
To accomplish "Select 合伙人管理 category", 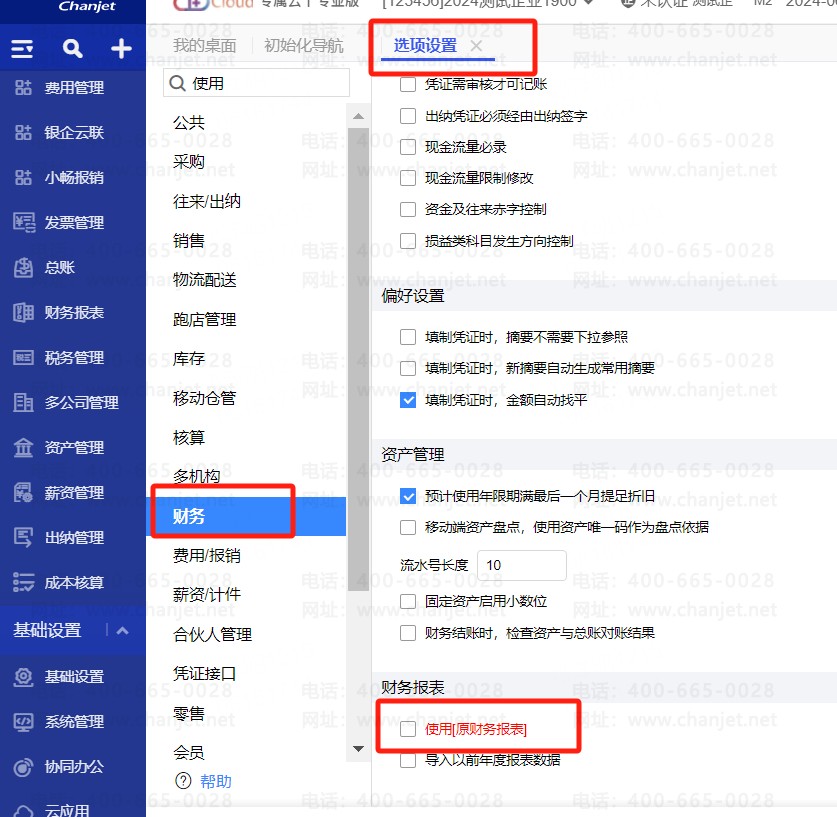I will [212, 634].
